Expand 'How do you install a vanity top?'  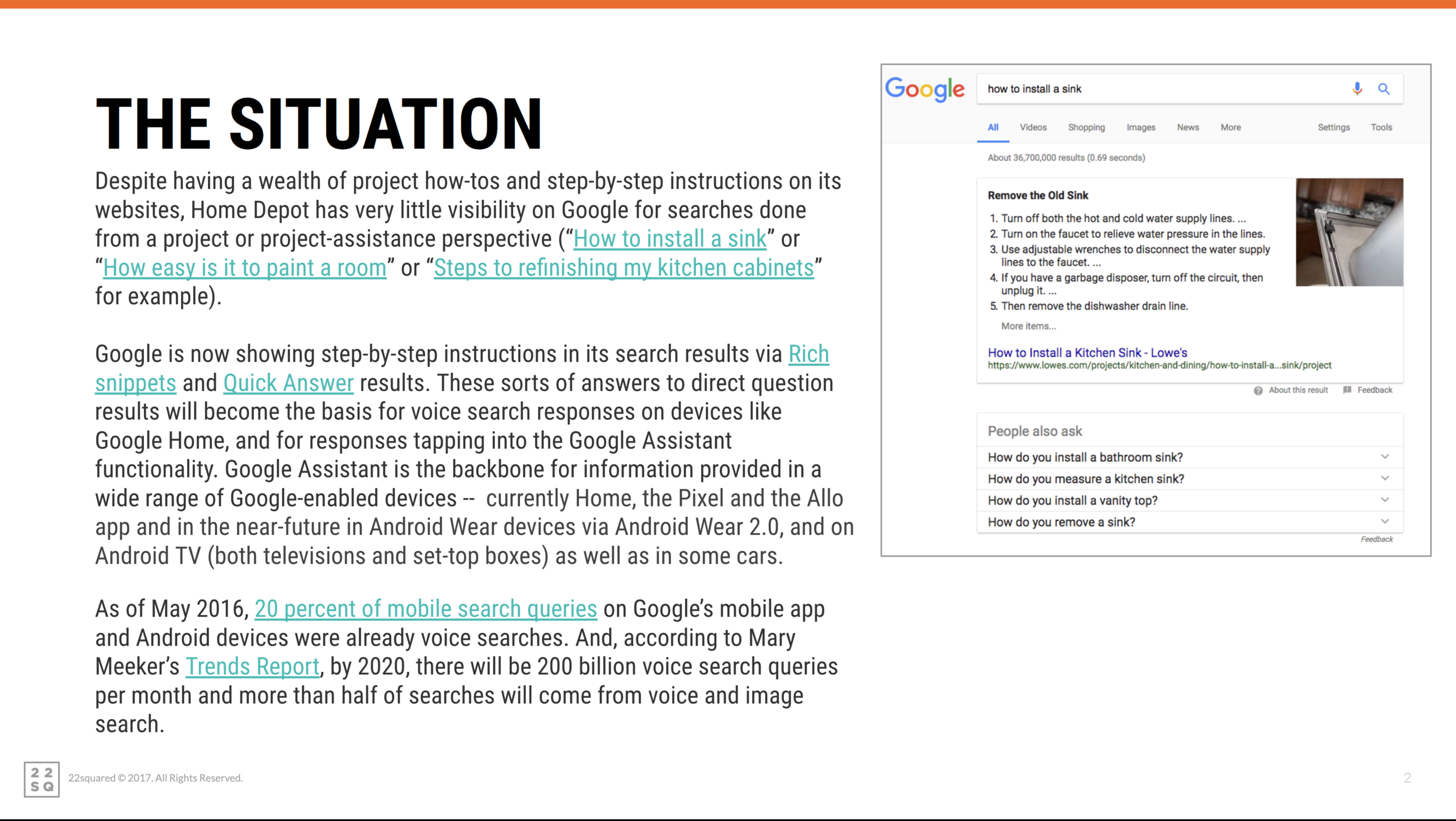click(1190, 501)
